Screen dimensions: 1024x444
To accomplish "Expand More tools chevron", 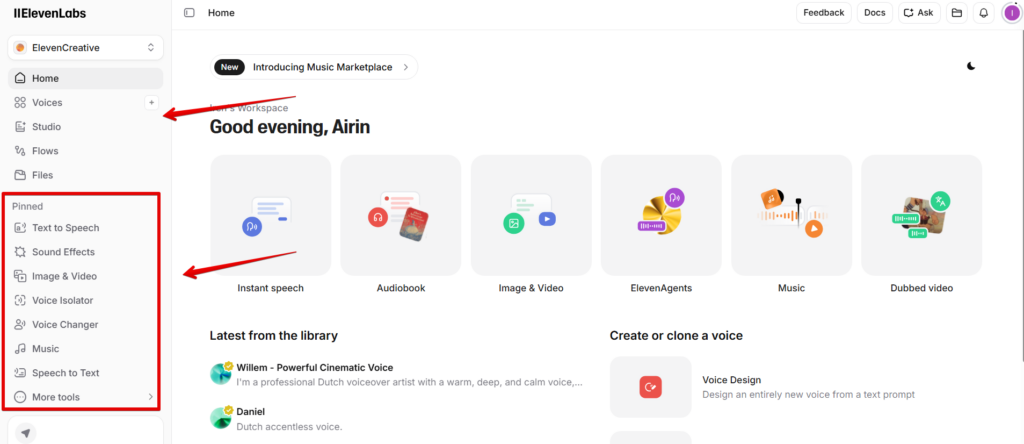I will tap(150, 397).
